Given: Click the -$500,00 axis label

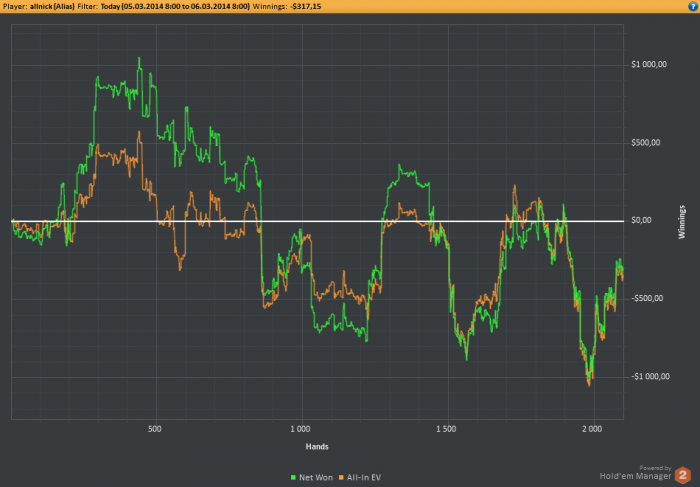Looking at the screenshot, I should tap(647, 299).
